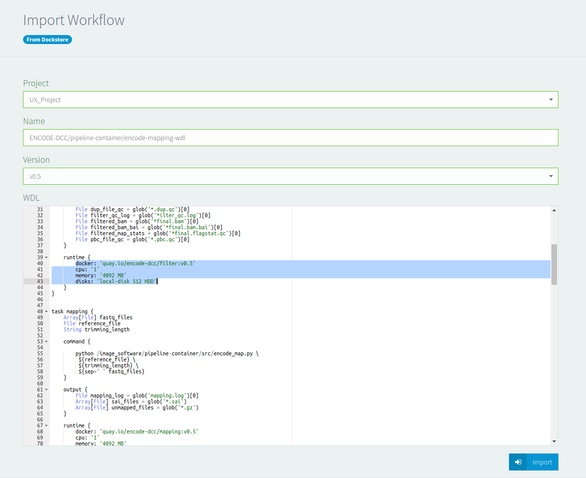Click the 'runtime {' line 67

(x=77, y=426)
